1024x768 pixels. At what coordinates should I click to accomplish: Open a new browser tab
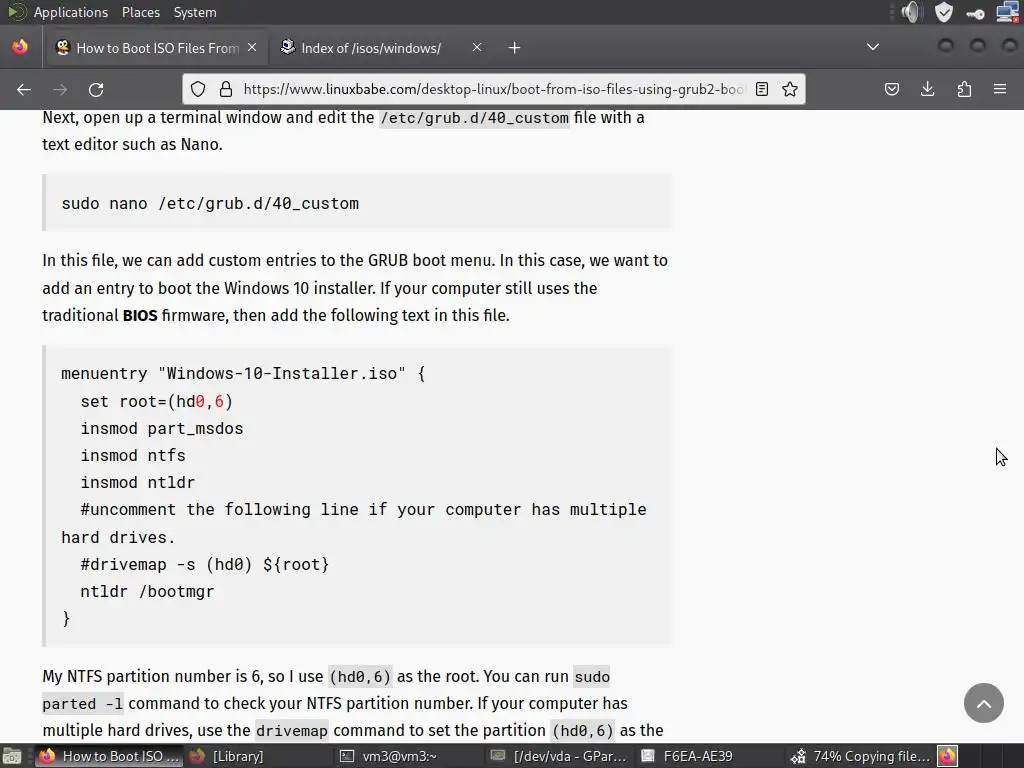[x=515, y=48]
